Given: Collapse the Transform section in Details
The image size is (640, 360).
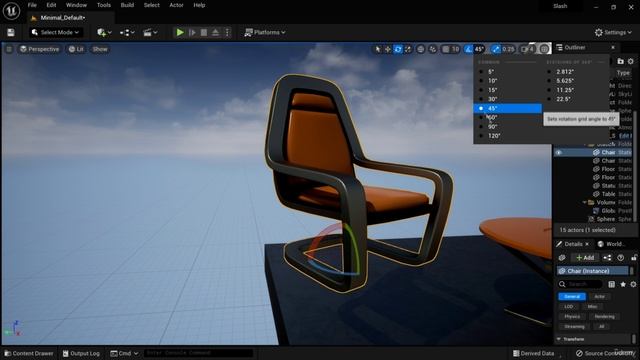Looking at the screenshot, I should click(x=559, y=339).
